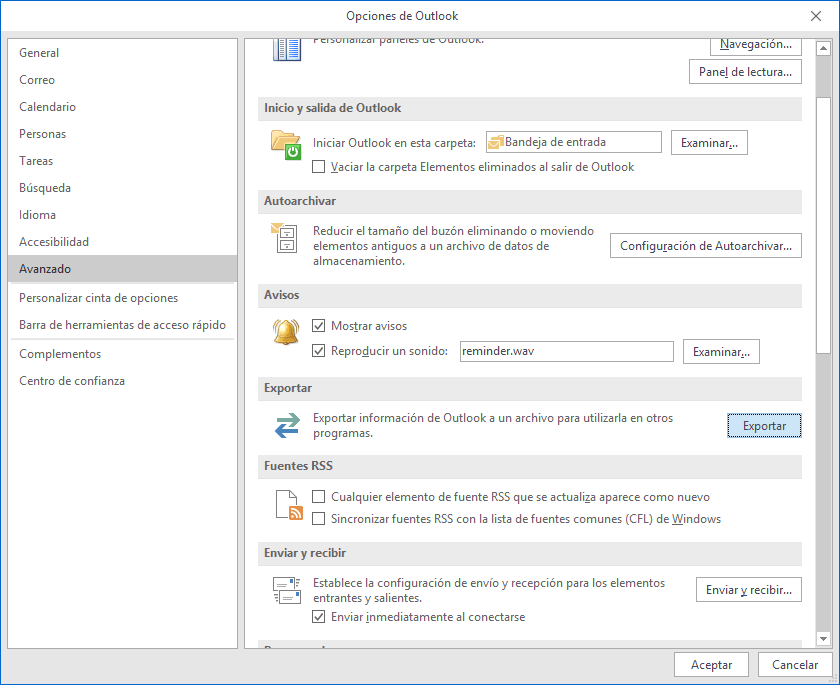The width and height of the screenshot is (840, 685).
Task: Select the Avanzado category
Action: point(123,269)
